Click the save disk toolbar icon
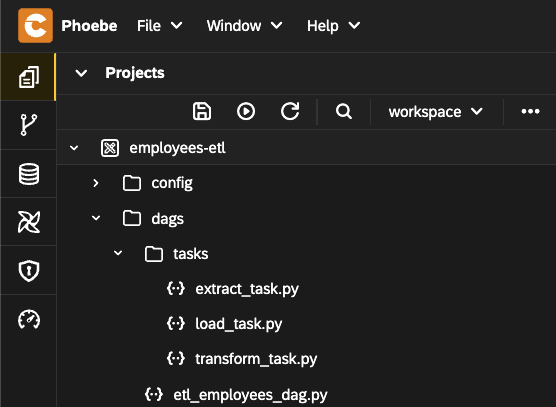 (202, 111)
